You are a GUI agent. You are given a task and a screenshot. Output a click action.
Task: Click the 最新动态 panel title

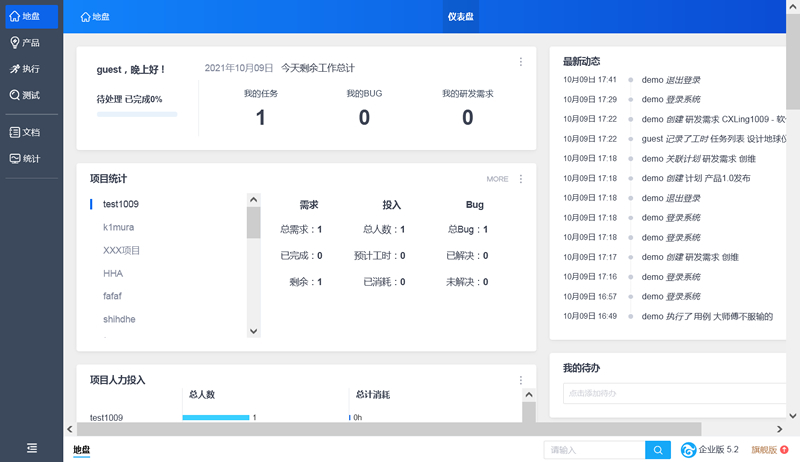[x=581, y=61]
